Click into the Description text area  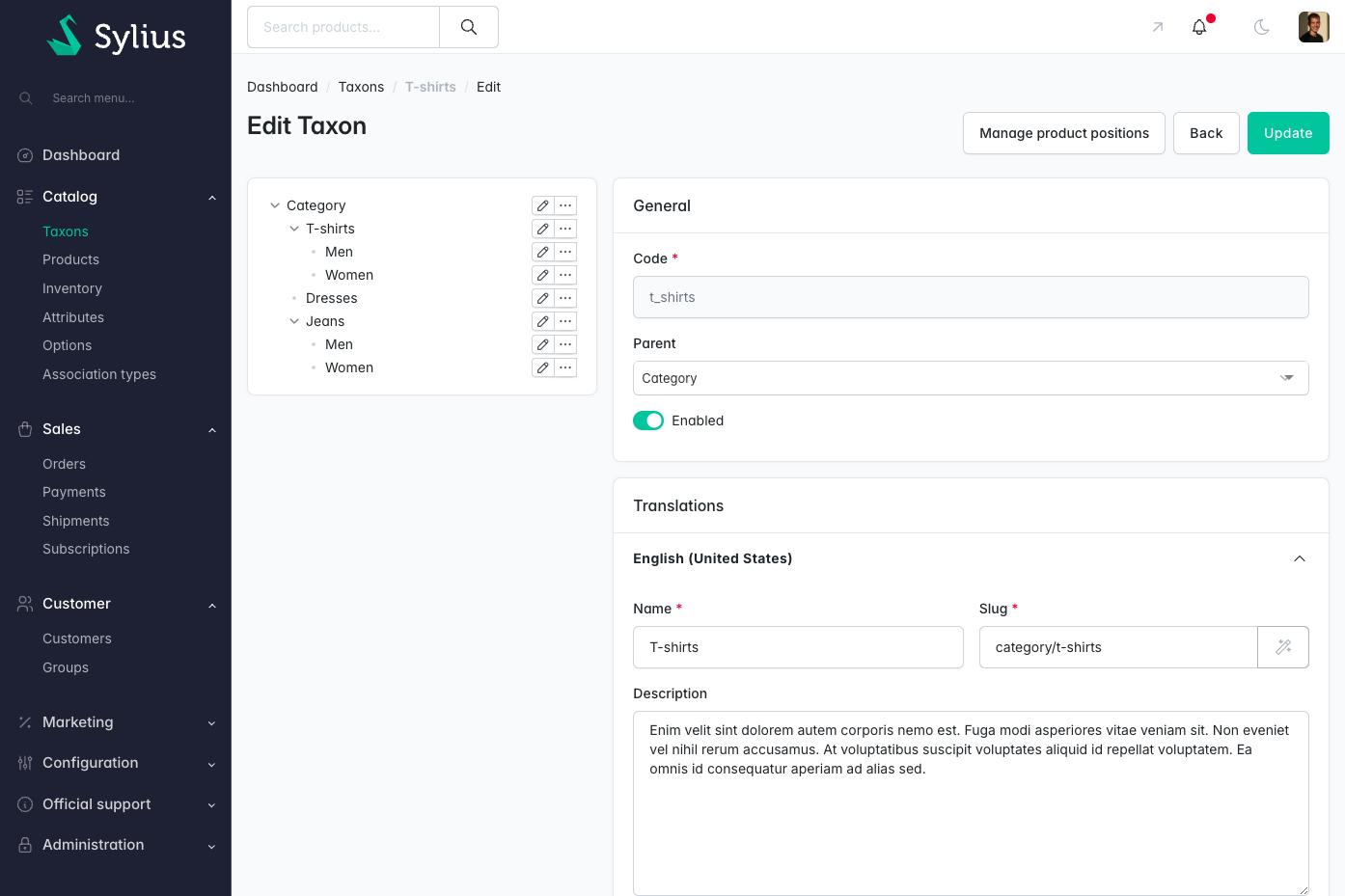971,803
